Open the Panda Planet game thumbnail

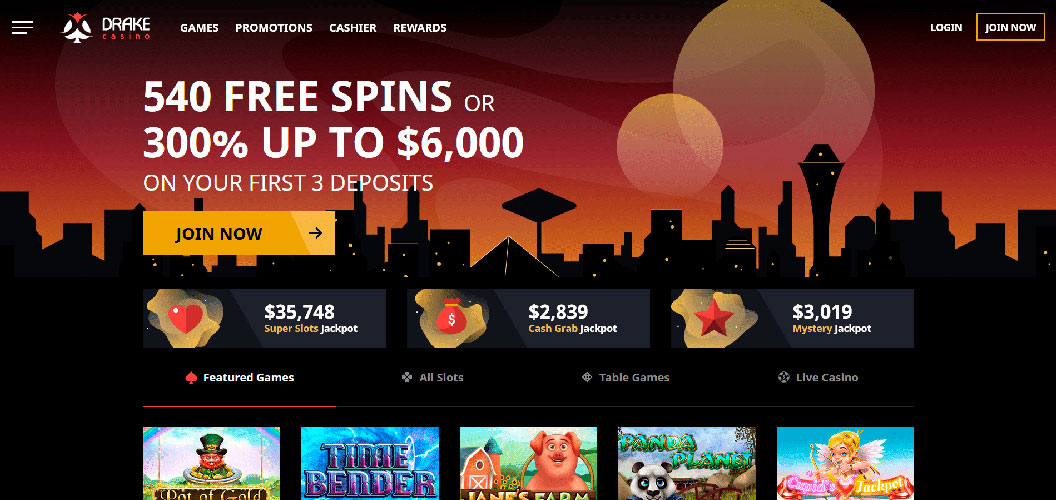[x=686, y=464]
